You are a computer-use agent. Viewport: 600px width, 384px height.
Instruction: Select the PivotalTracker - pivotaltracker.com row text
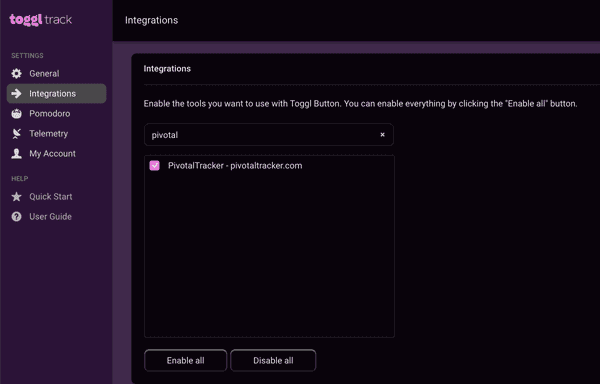[235, 166]
